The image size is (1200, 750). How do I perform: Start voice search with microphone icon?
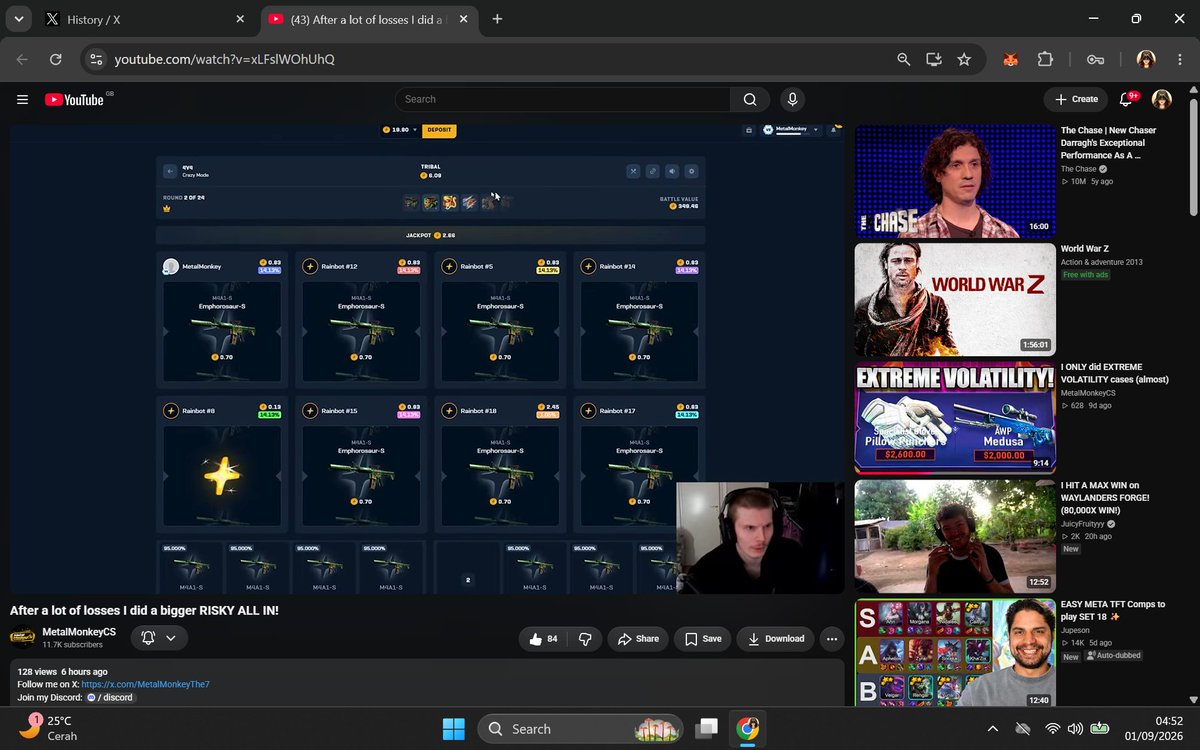pos(792,99)
